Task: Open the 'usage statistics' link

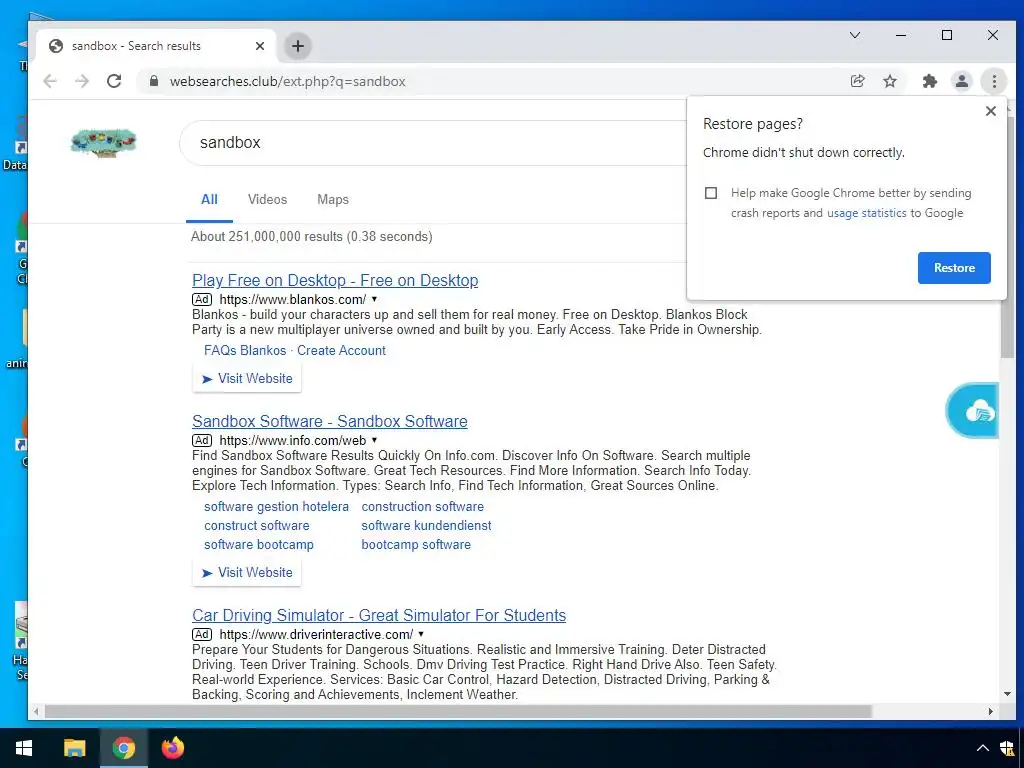Action: coord(867,213)
